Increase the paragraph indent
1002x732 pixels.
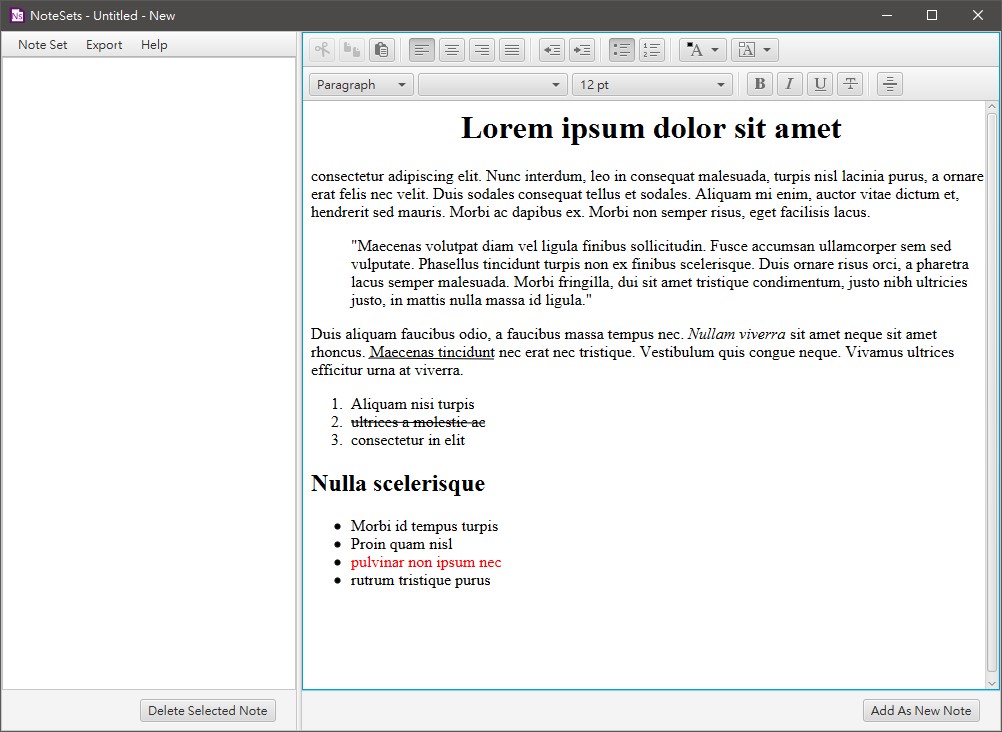coord(581,50)
